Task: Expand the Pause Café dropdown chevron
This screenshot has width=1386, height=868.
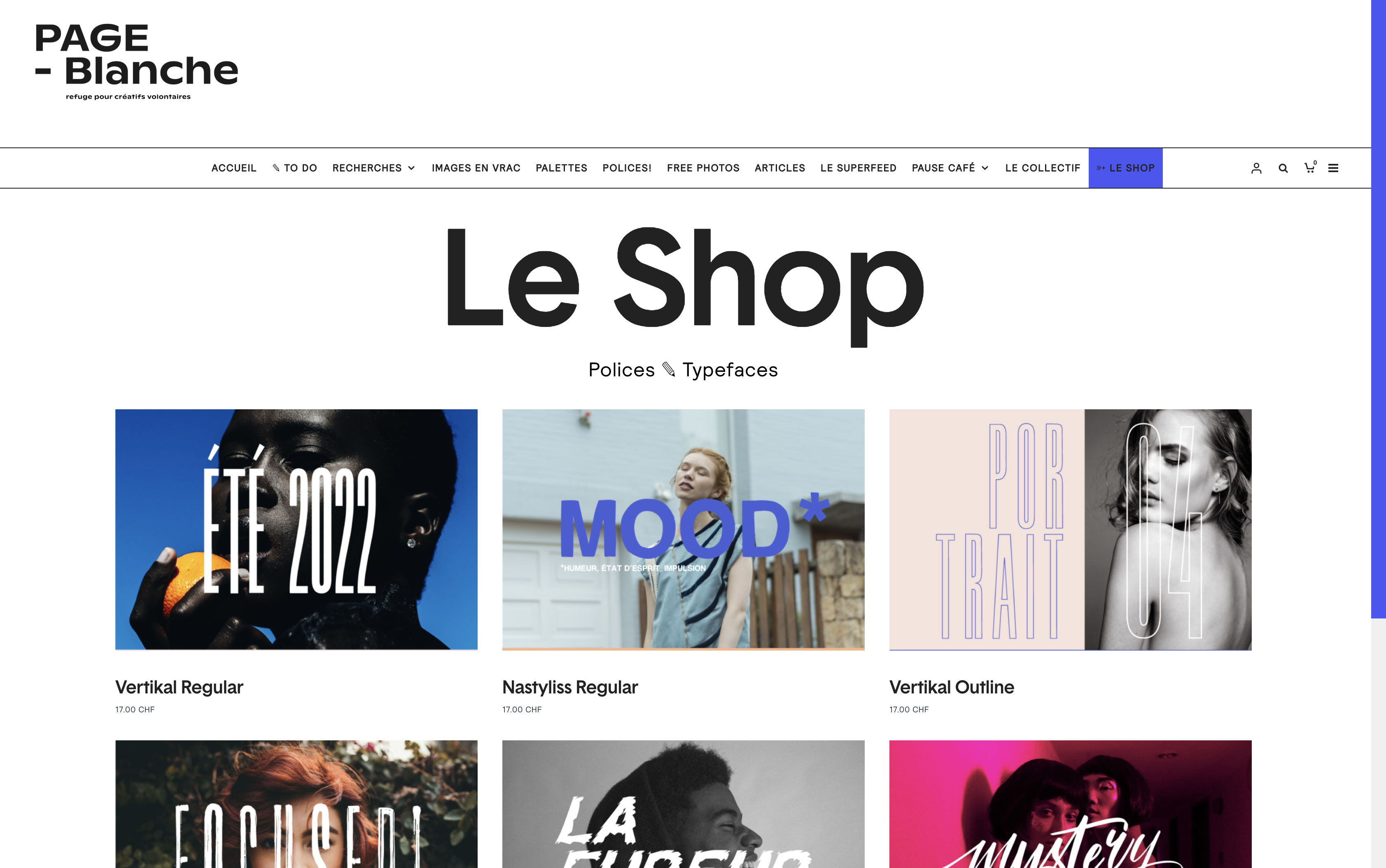Action: [x=985, y=168]
